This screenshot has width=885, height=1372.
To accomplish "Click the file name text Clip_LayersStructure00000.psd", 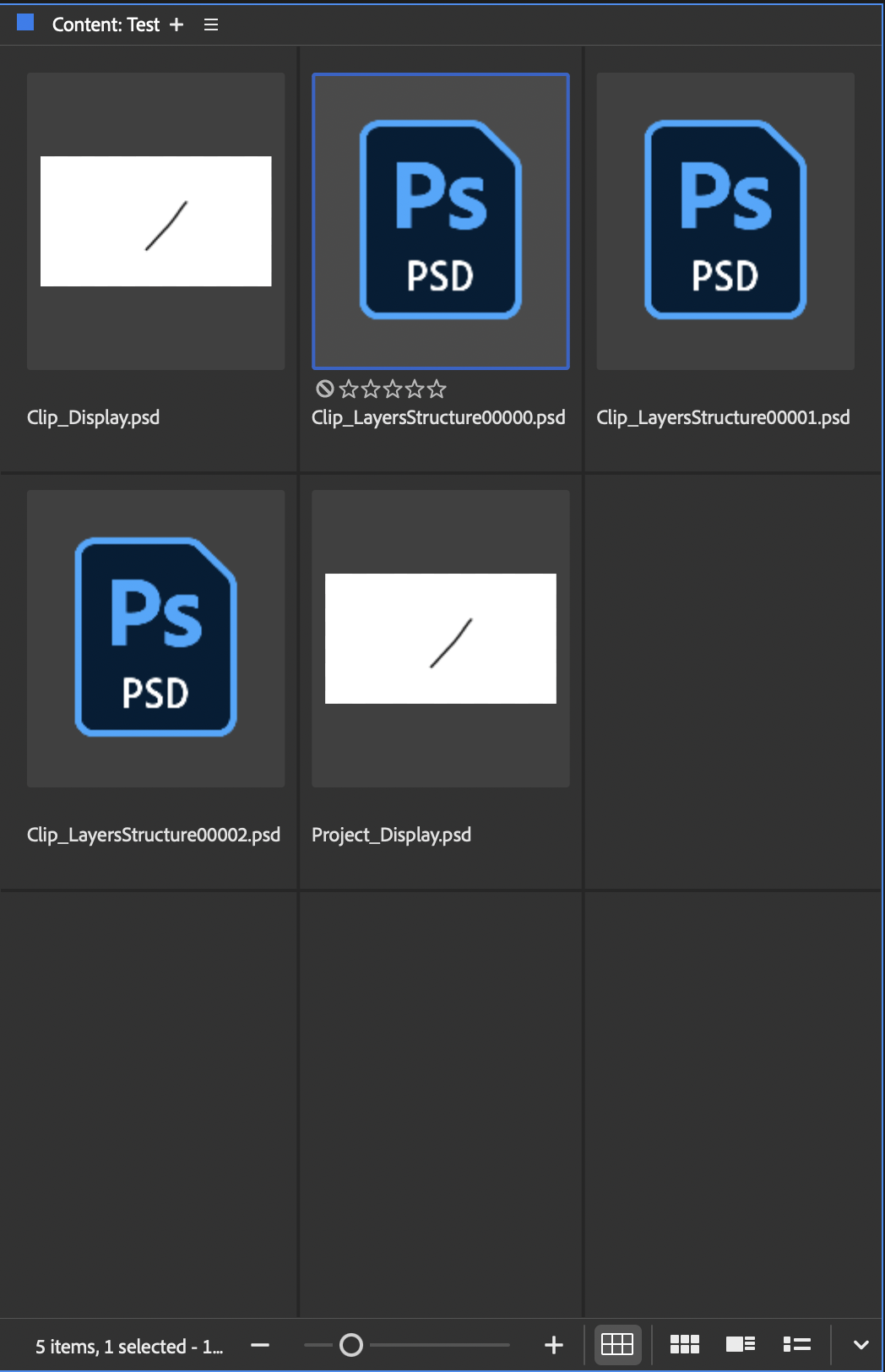I will (x=438, y=417).
